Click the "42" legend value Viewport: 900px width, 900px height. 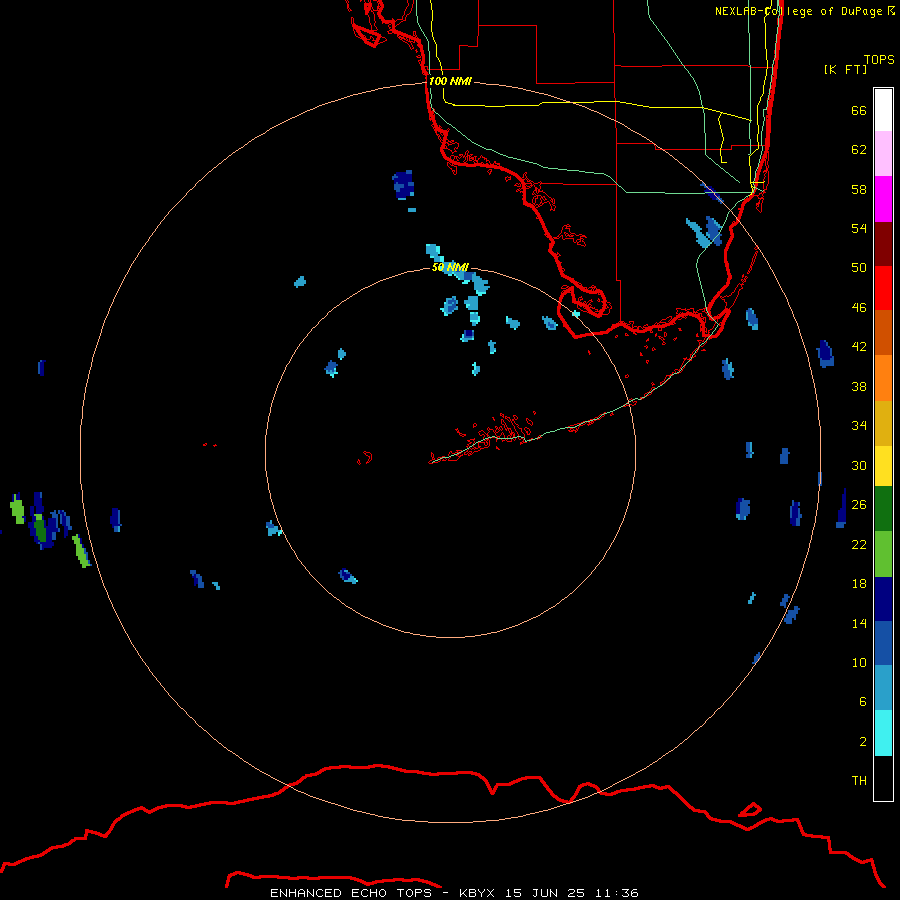pos(859,347)
